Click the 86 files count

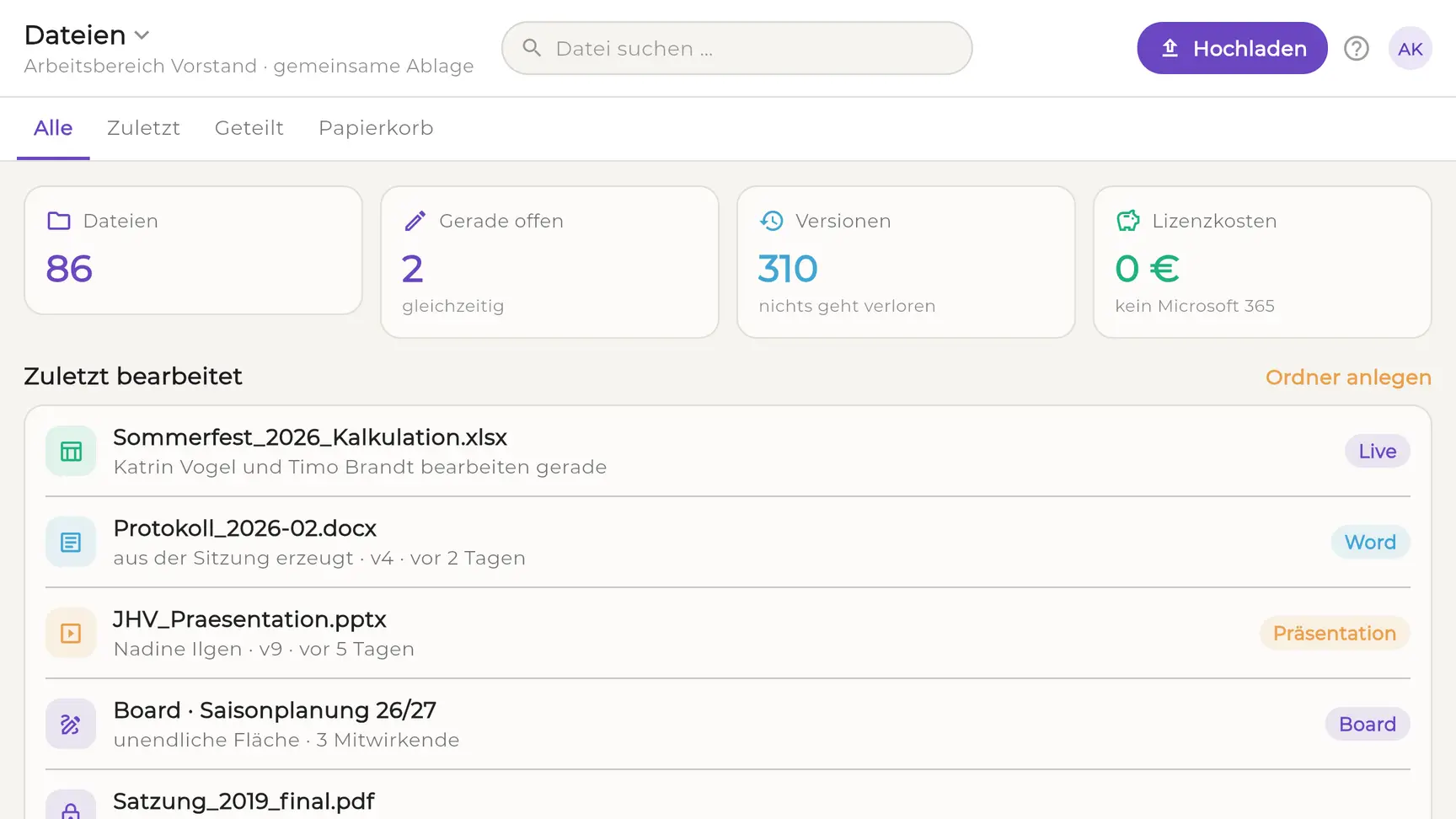[x=69, y=270]
